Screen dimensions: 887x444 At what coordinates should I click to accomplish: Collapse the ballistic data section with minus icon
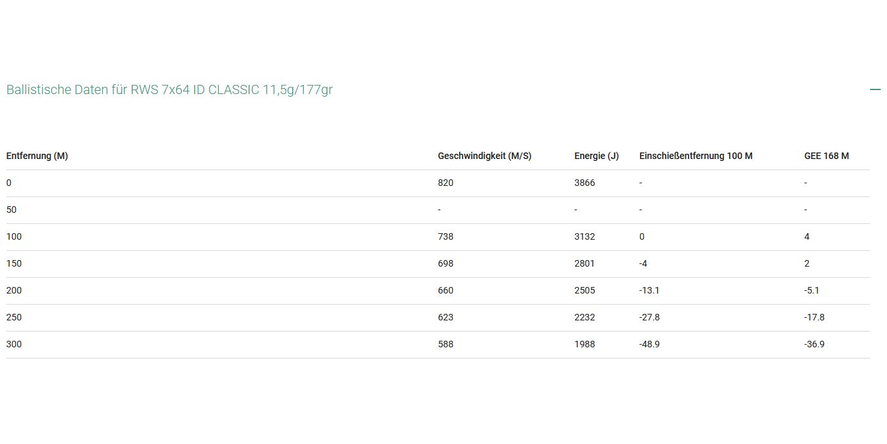coord(875,90)
